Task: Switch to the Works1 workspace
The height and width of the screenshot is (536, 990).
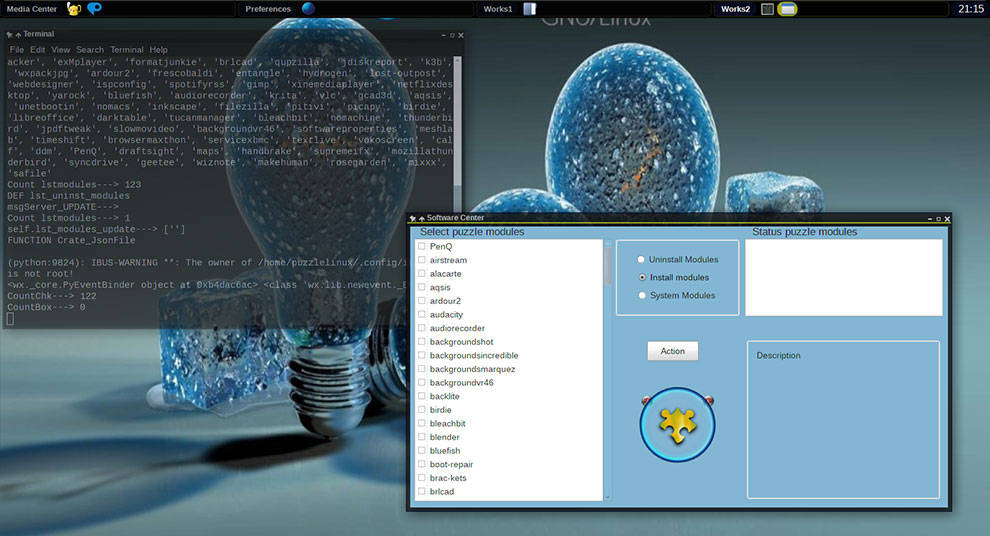Action: tap(498, 9)
